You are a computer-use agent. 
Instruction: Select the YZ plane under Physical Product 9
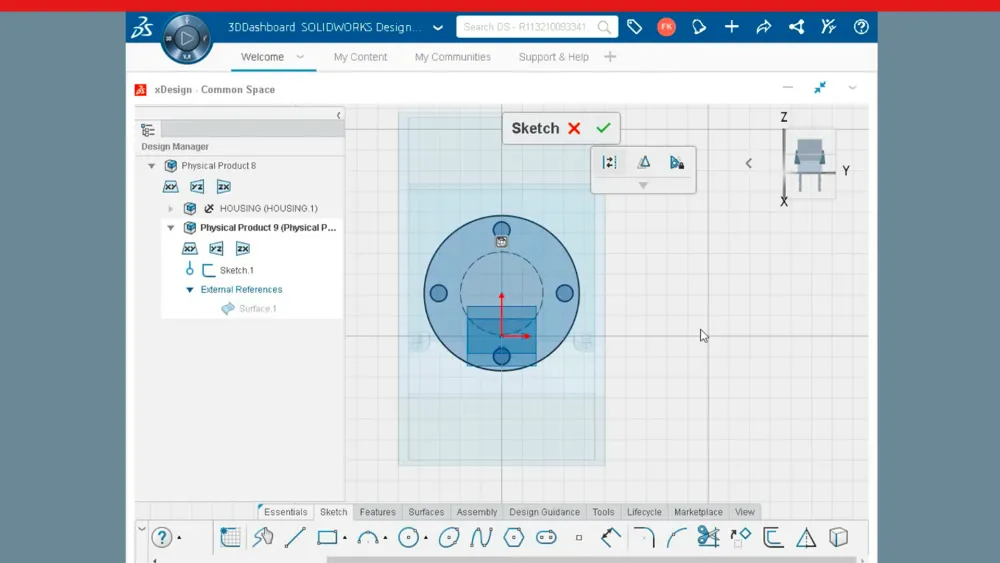click(x=216, y=249)
